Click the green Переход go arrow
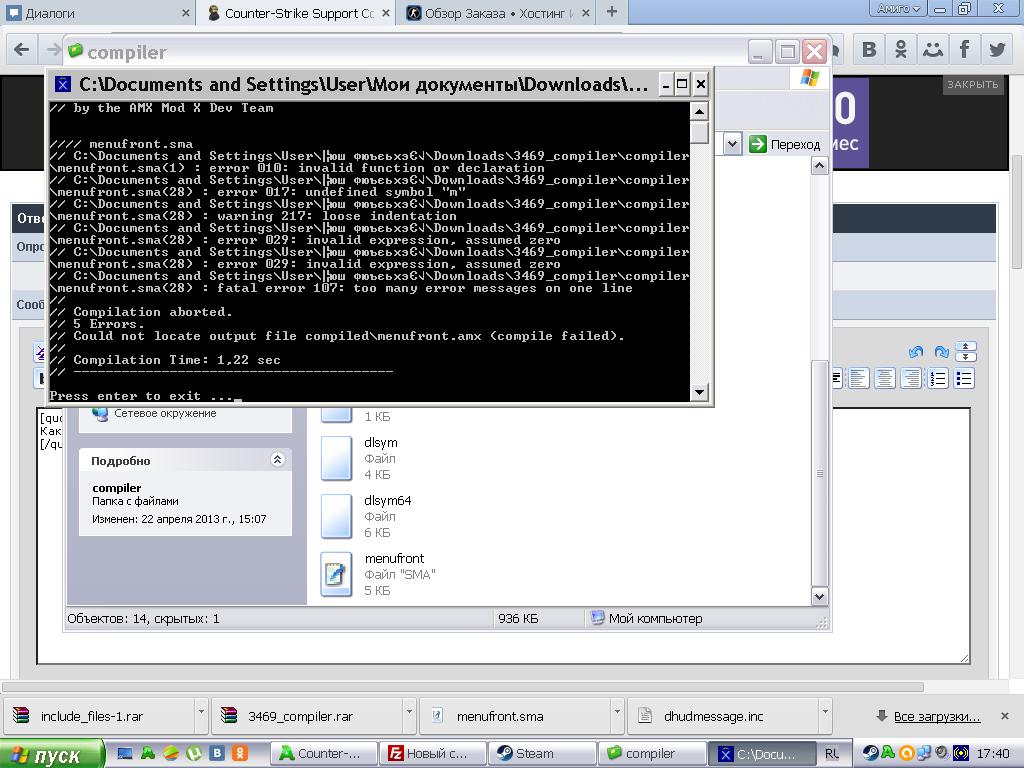 (x=758, y=144)
